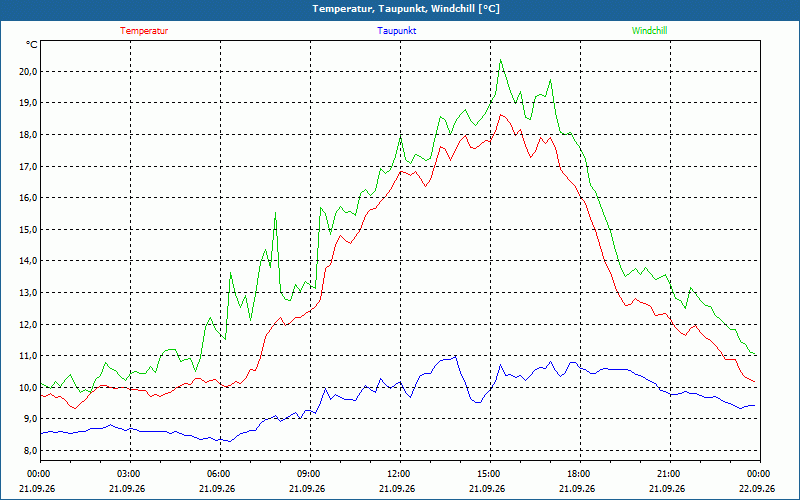Click the chart title 'Temperatur, Taupunkt, Windchill [°C]'
This screenshot has width=800, height=500.
(406, 9)
